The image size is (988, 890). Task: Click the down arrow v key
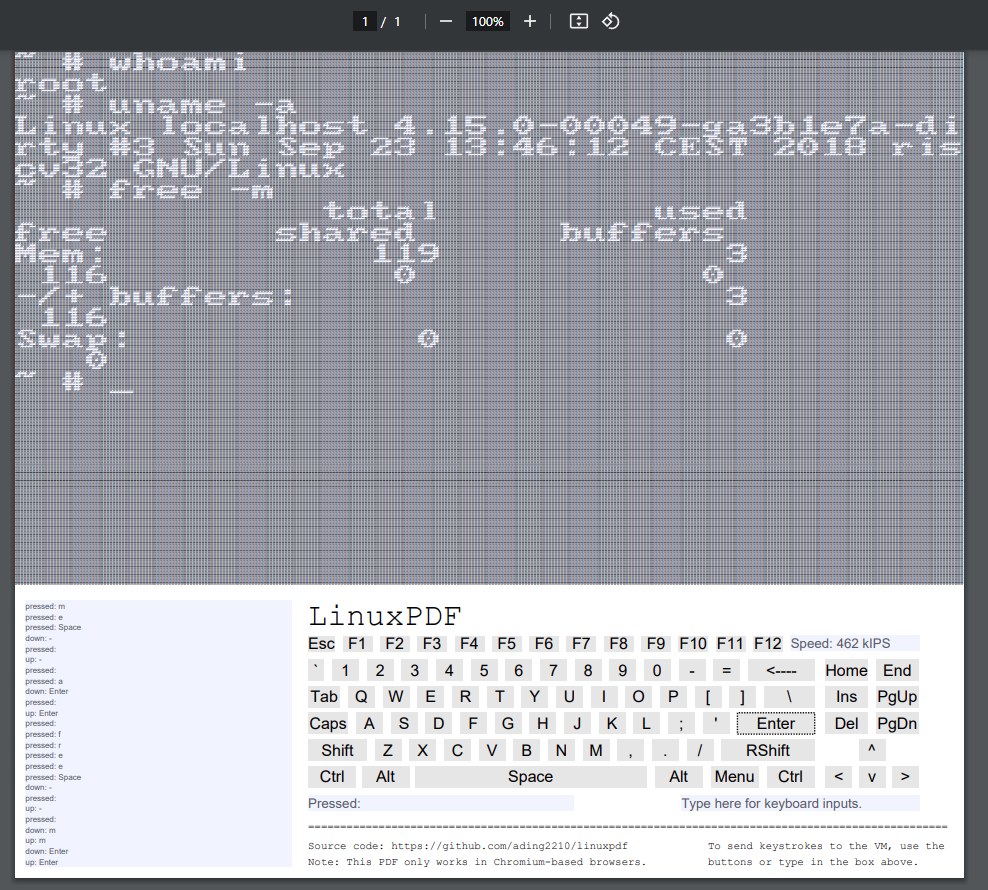[x=872, y=777]
